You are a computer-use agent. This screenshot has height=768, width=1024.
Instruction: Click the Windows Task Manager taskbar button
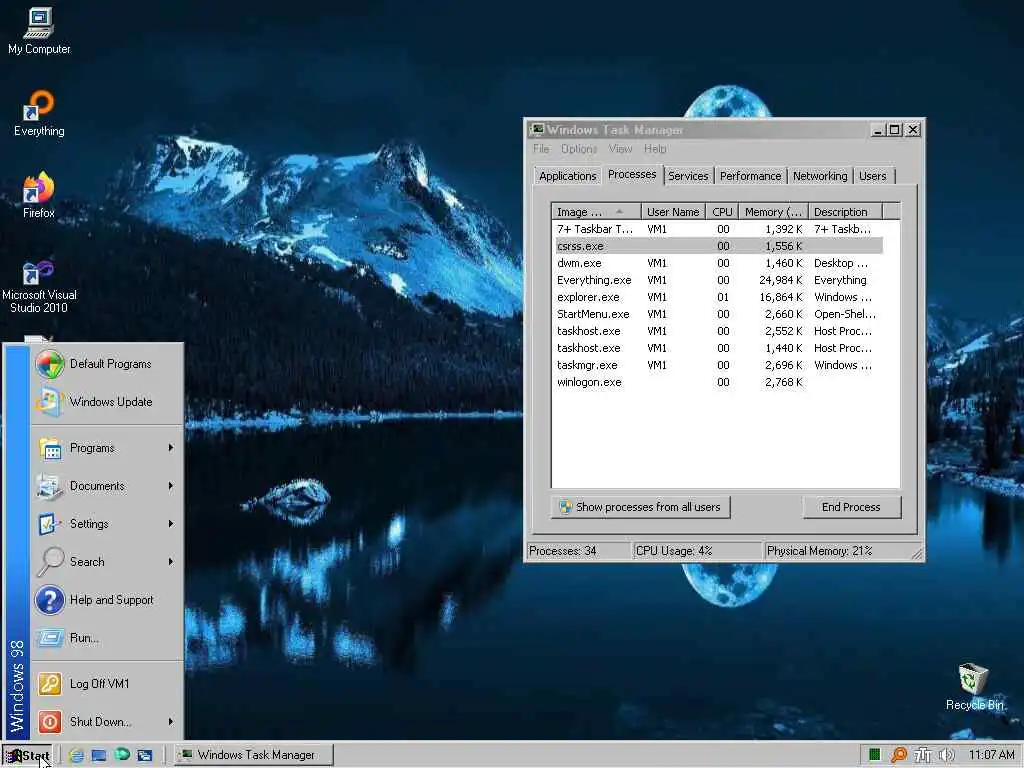(x=255, y=755)
